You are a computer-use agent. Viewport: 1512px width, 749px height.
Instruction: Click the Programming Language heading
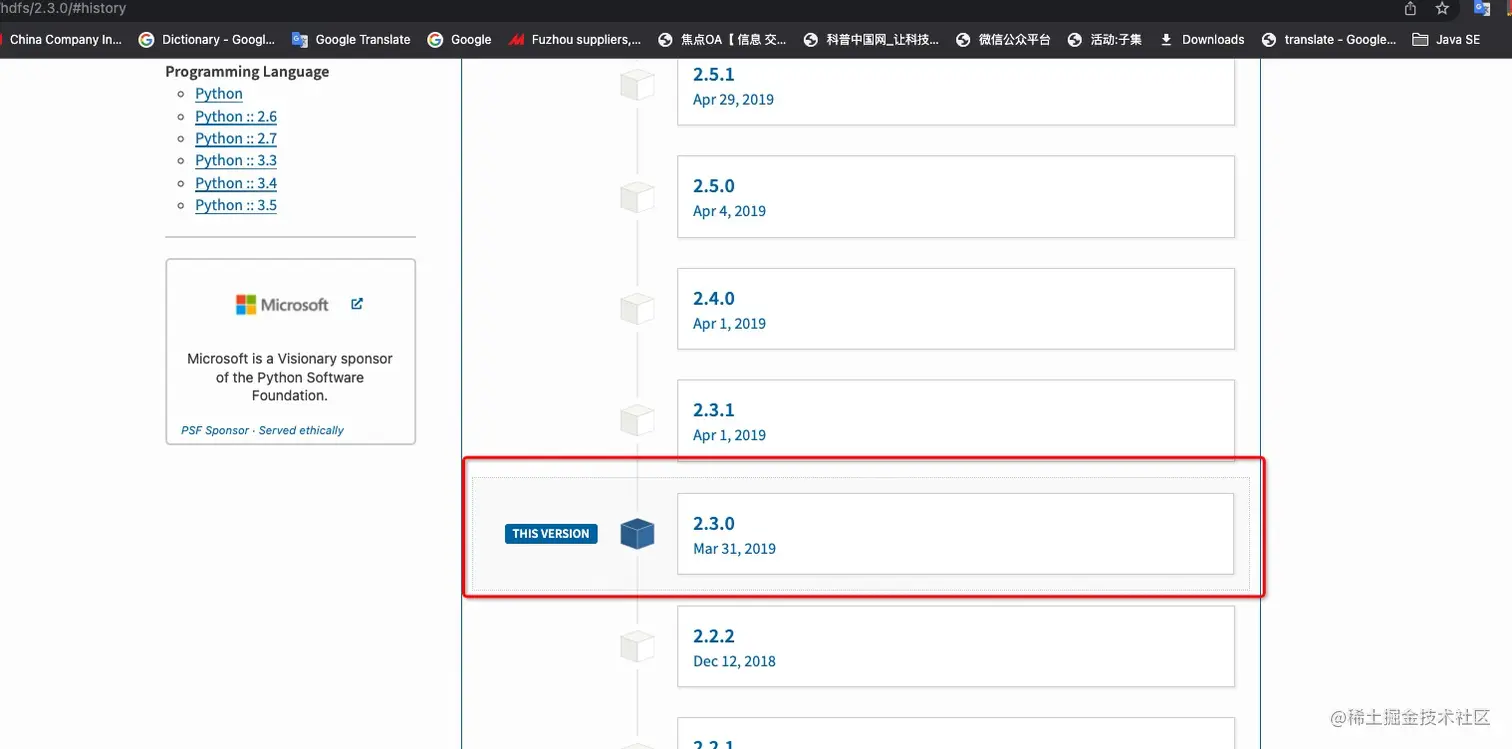click(247, 72)
